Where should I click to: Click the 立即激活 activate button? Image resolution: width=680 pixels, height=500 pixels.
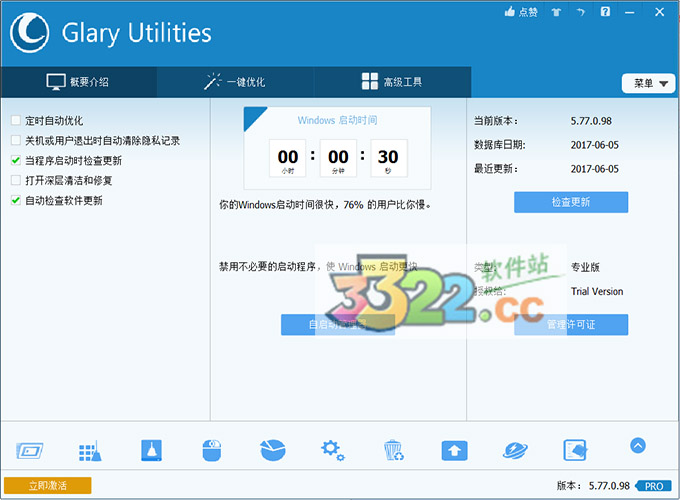48,485
